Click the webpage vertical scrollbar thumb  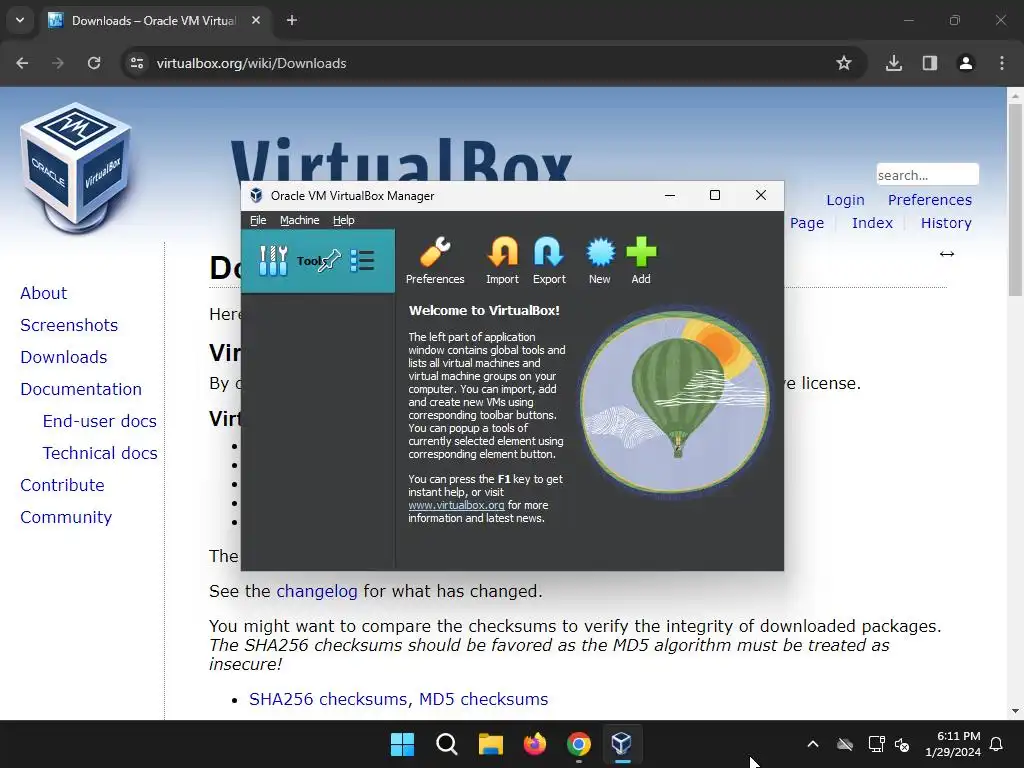(x=1015, y=199)
